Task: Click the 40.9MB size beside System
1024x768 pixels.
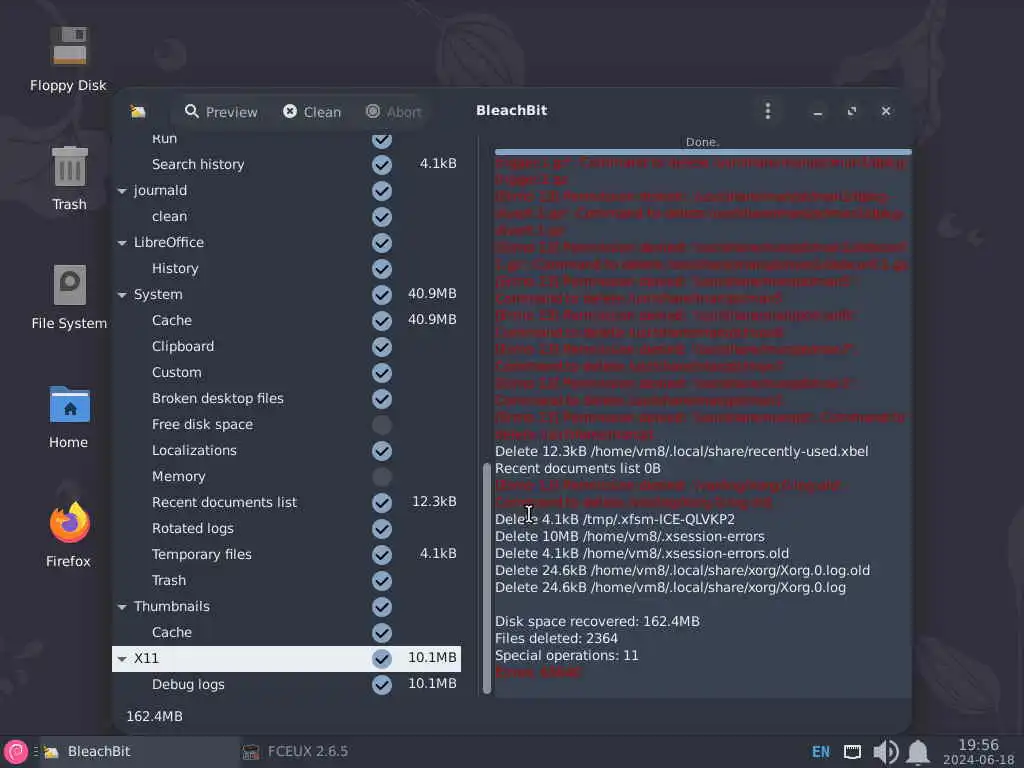Action: pos(432,294)
